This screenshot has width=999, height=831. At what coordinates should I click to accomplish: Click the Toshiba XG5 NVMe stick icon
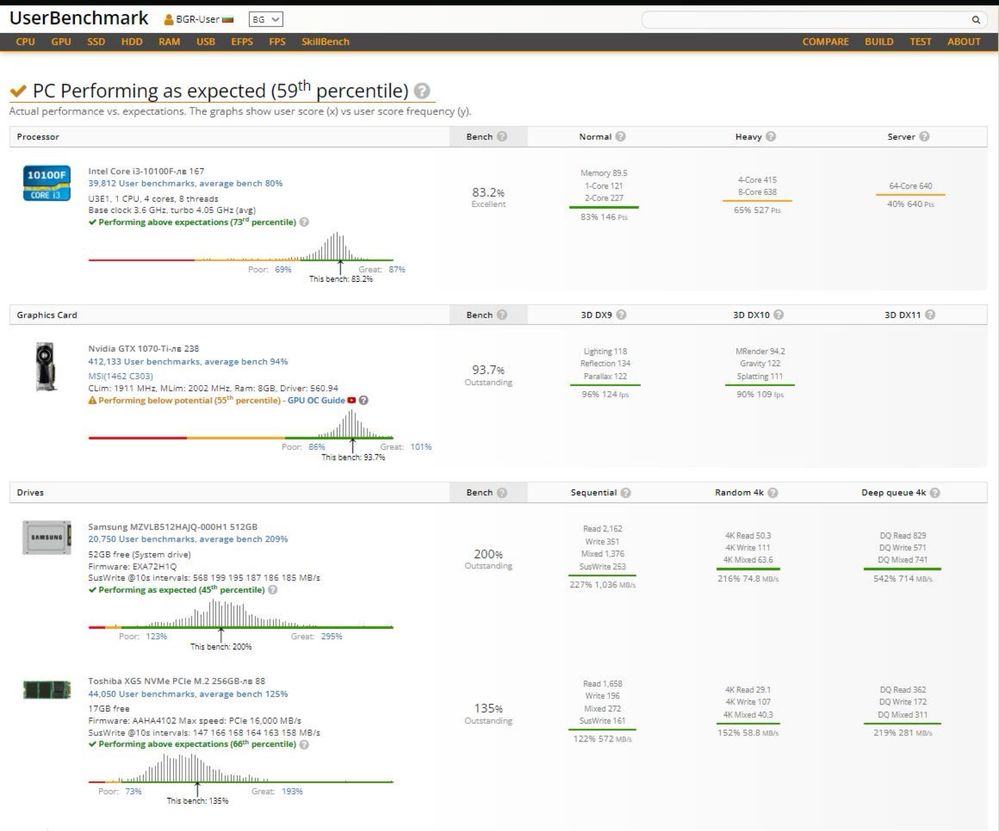pyautogui.click(x=47, y=690)
